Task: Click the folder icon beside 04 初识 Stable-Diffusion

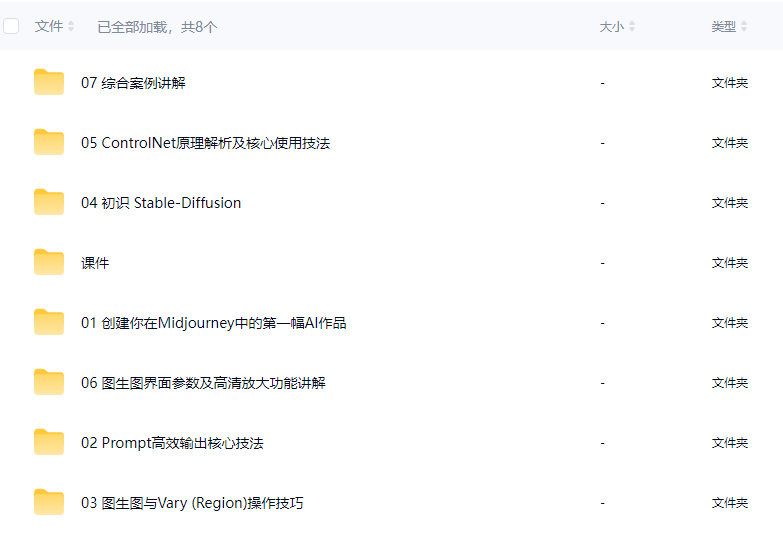Action: (x=48, y=203)
